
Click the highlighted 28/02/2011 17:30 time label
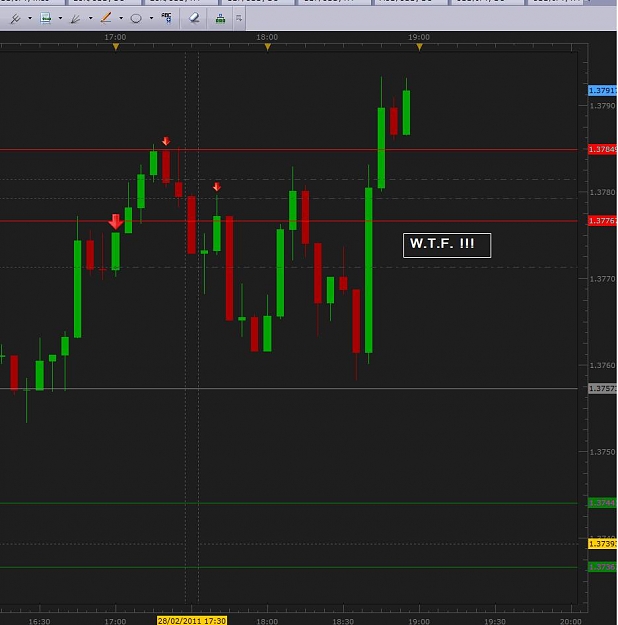click(192, 621)
